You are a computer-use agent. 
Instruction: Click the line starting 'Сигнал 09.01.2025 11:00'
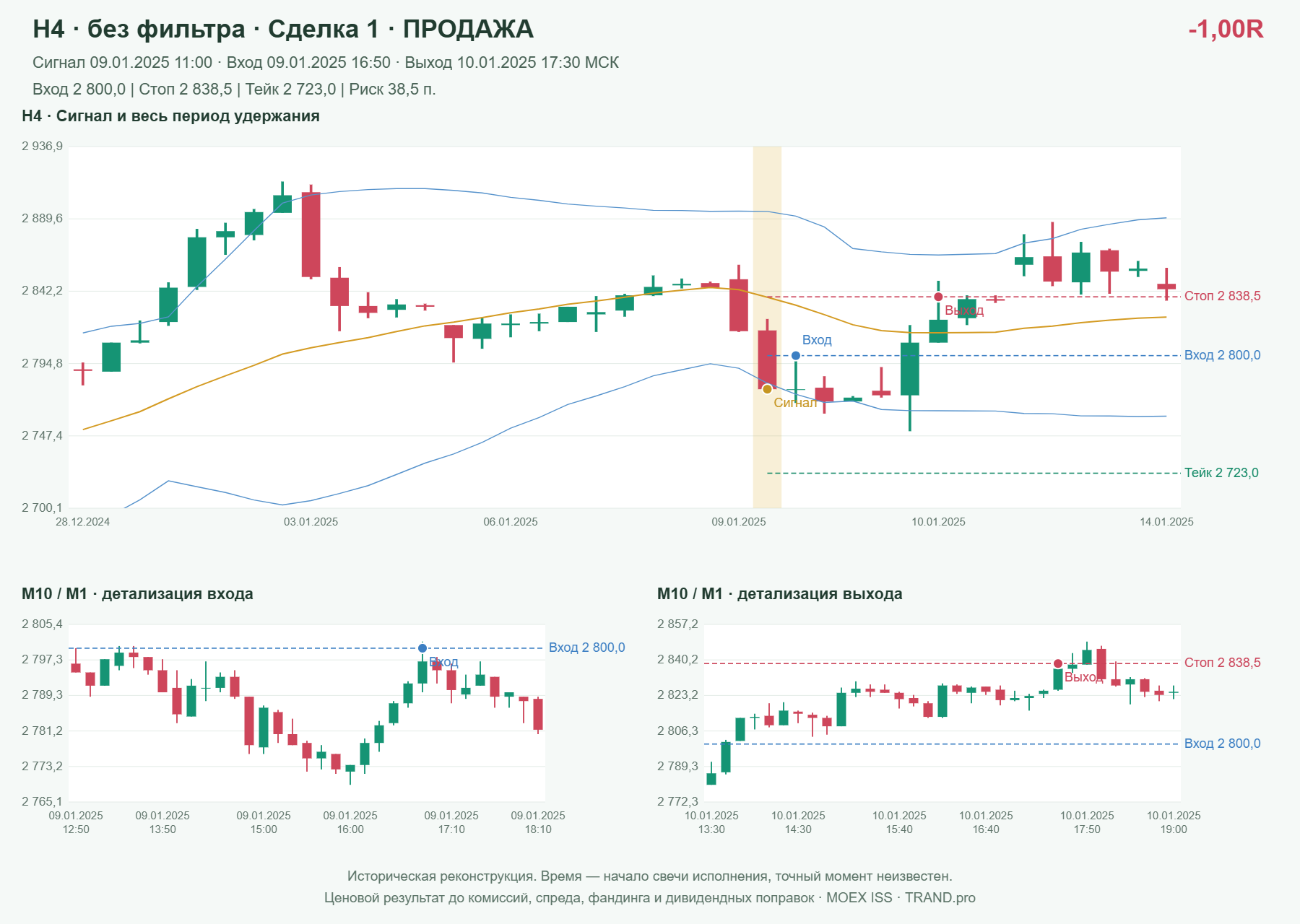(326, 63)
